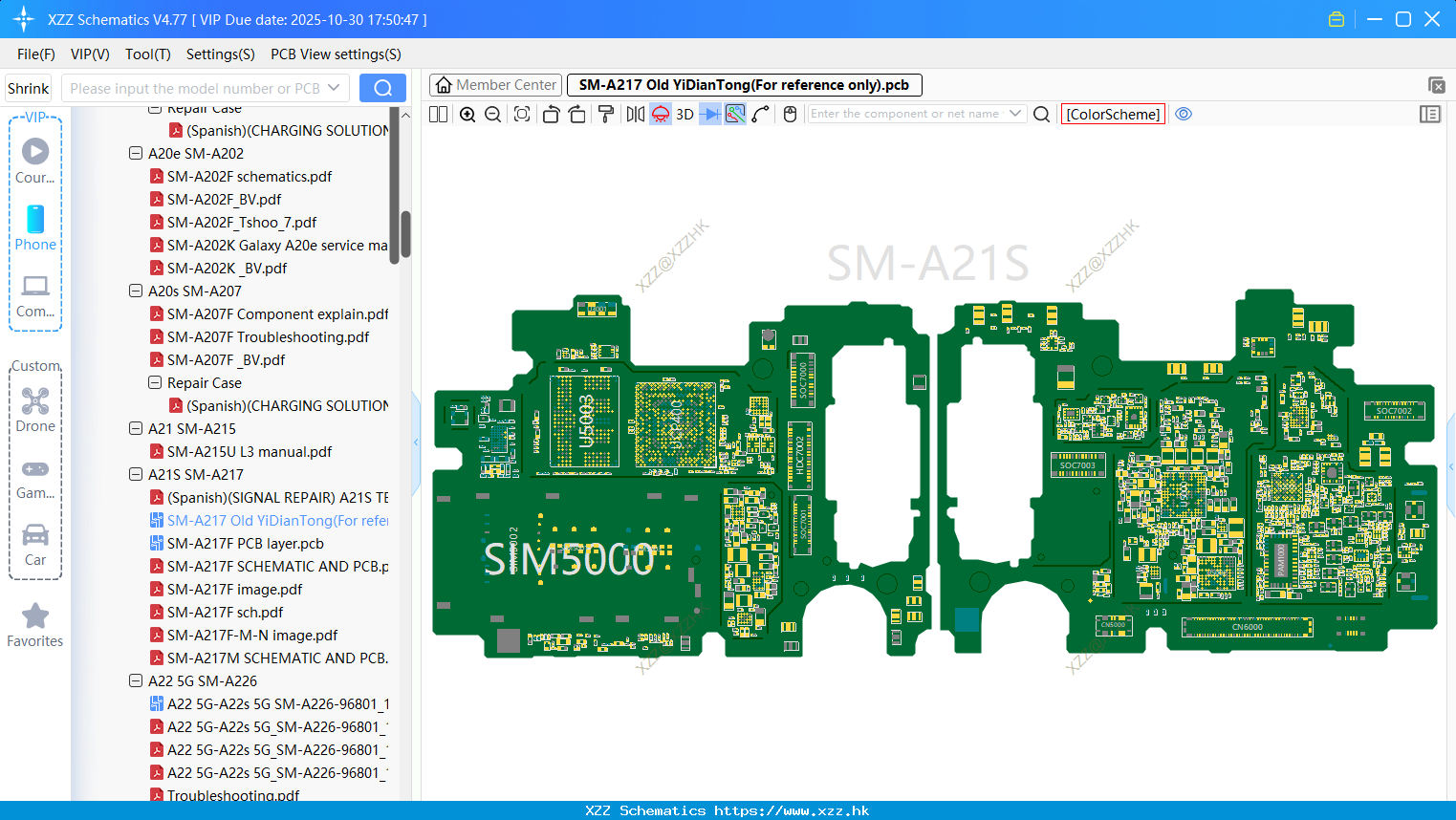Open SM-A217F-M-N image.pdf

click(252, 635)
